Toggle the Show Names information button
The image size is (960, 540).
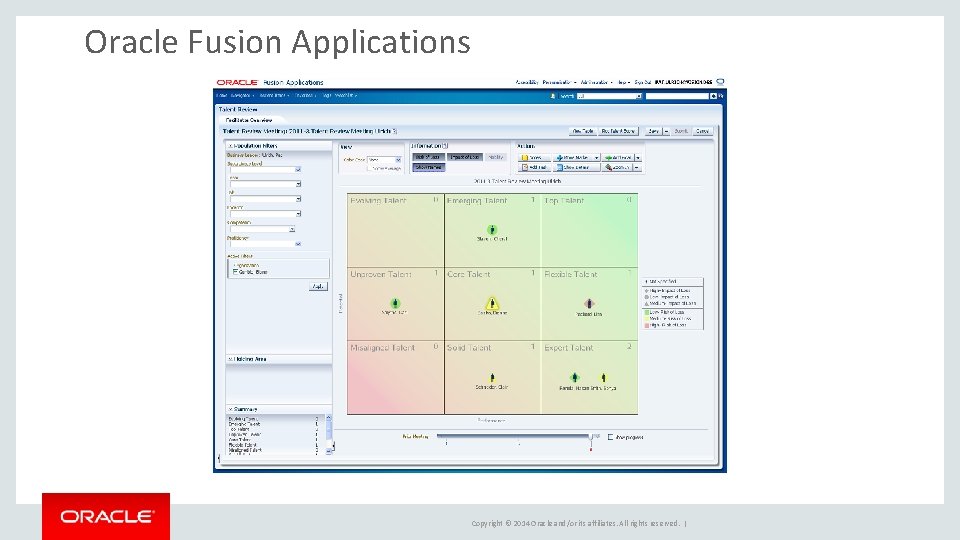point(429,167)
